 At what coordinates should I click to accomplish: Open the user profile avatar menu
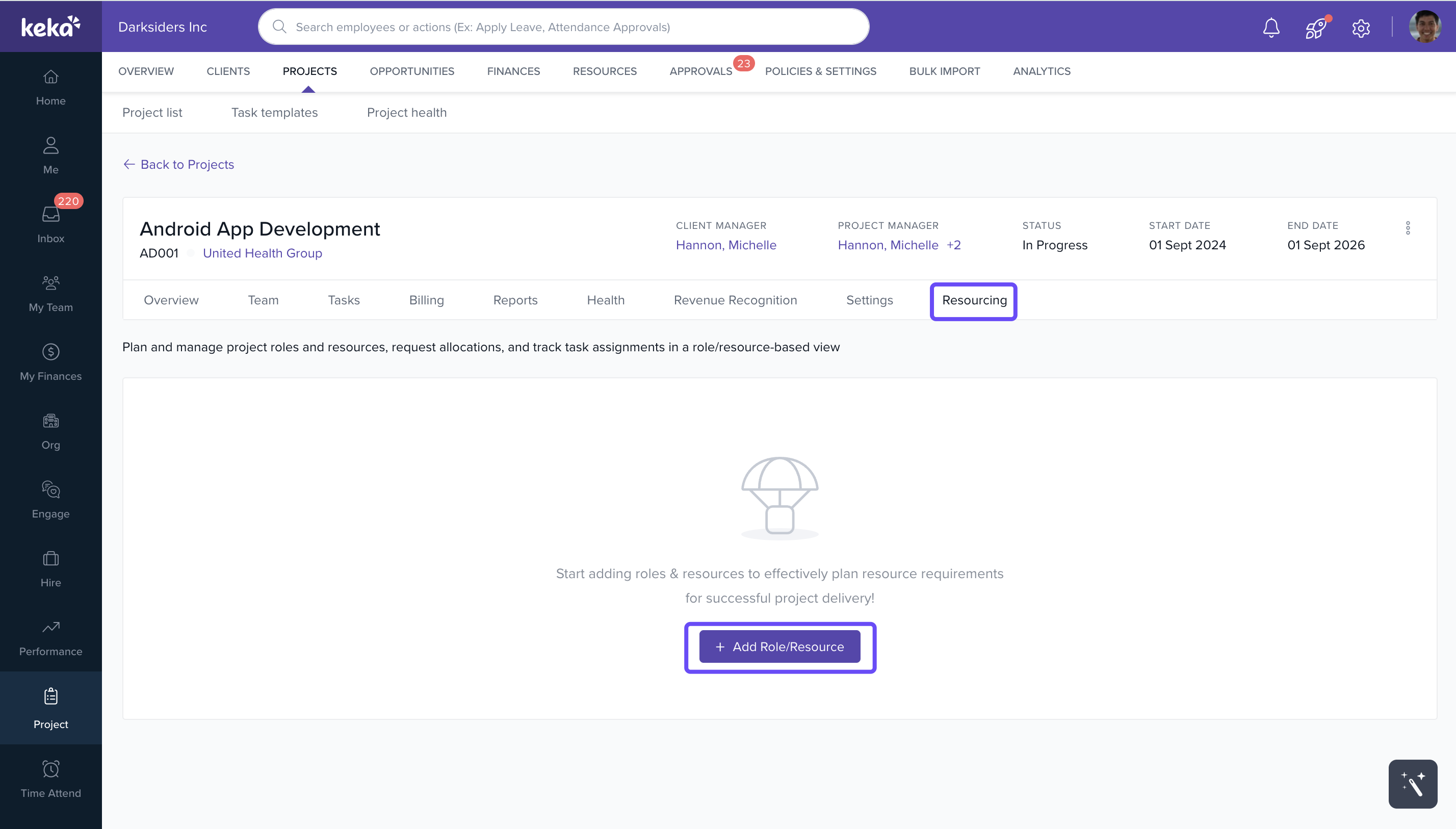point(1425,27)
